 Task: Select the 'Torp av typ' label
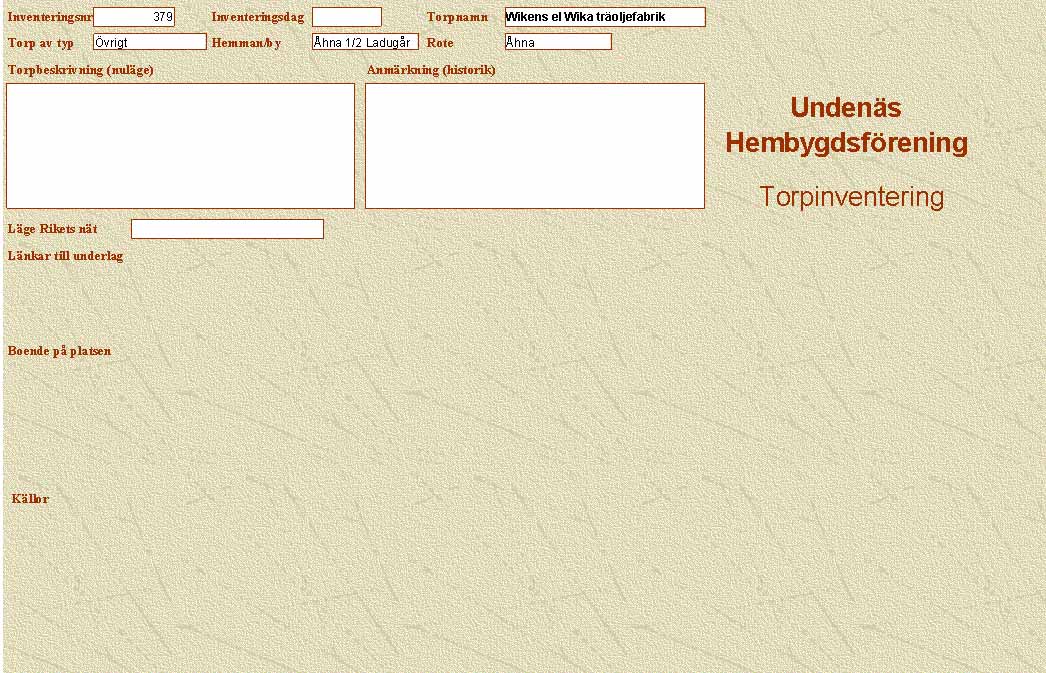tap(41, 43)
